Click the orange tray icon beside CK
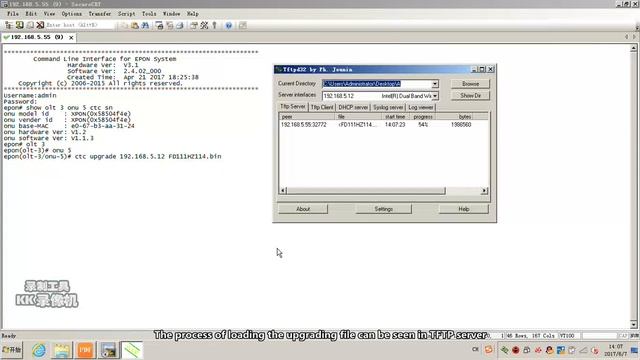Screen dimensions: 640x360 [x=489, y=349]
